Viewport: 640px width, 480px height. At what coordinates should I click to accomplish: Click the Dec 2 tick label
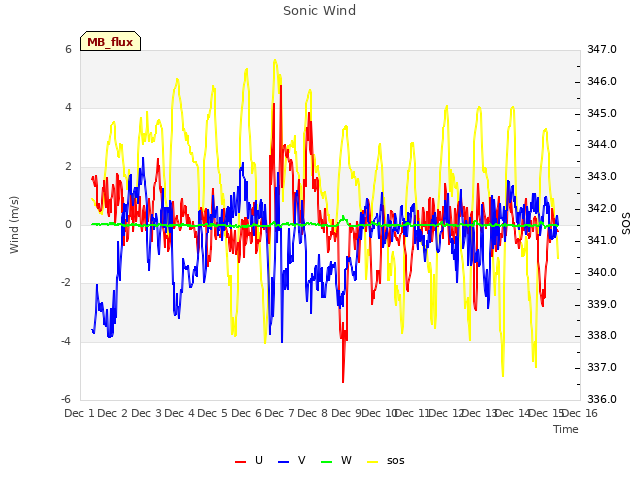click(113, 413)
